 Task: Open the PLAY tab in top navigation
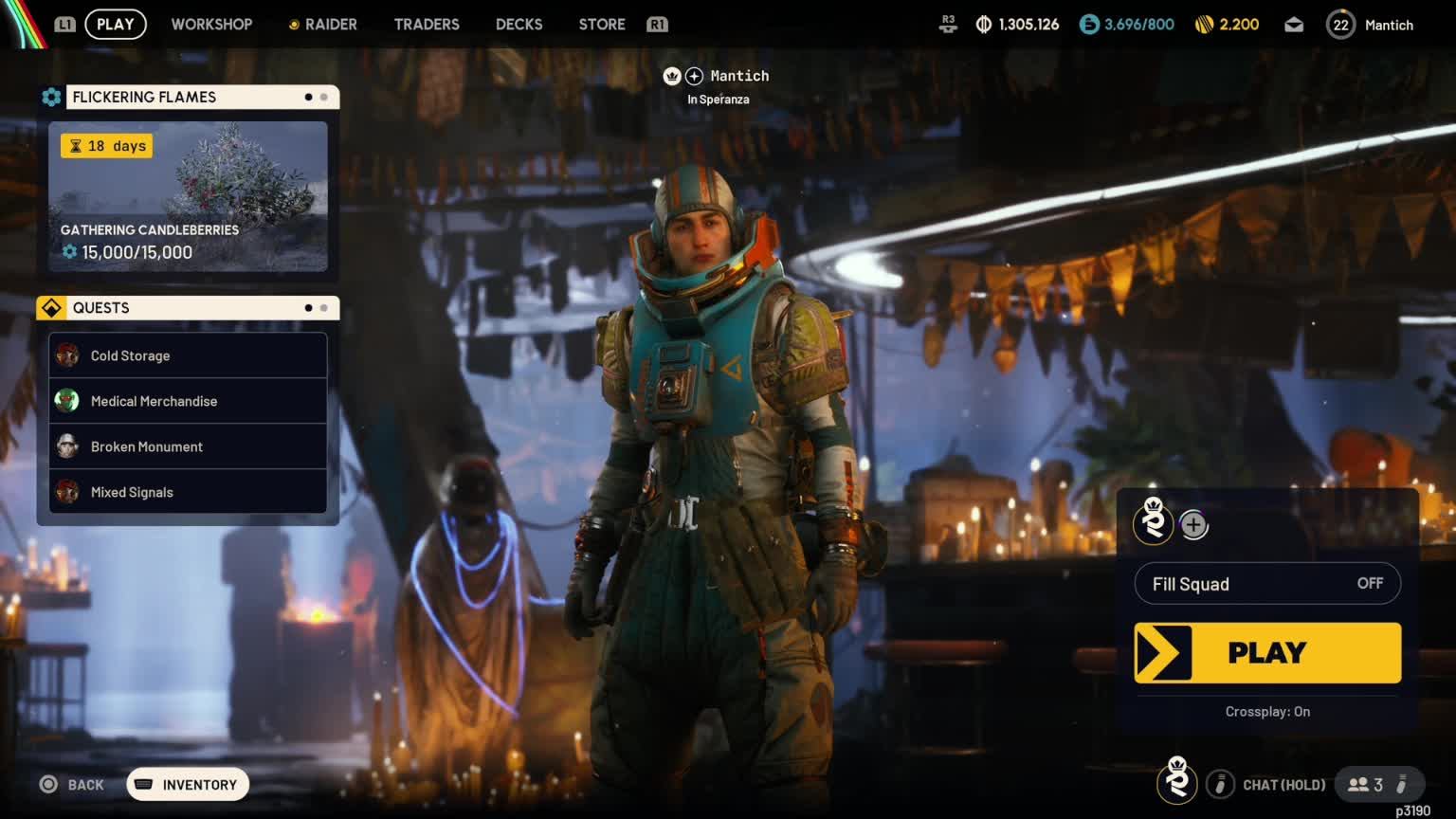pyautogui.click(x=116, y=24)
